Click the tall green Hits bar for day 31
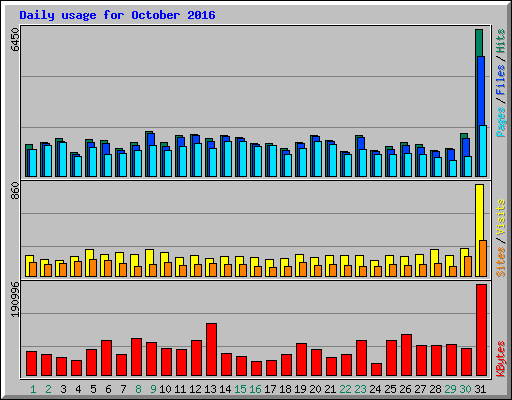This screenshot has height=400, width=512. (479, 43)
